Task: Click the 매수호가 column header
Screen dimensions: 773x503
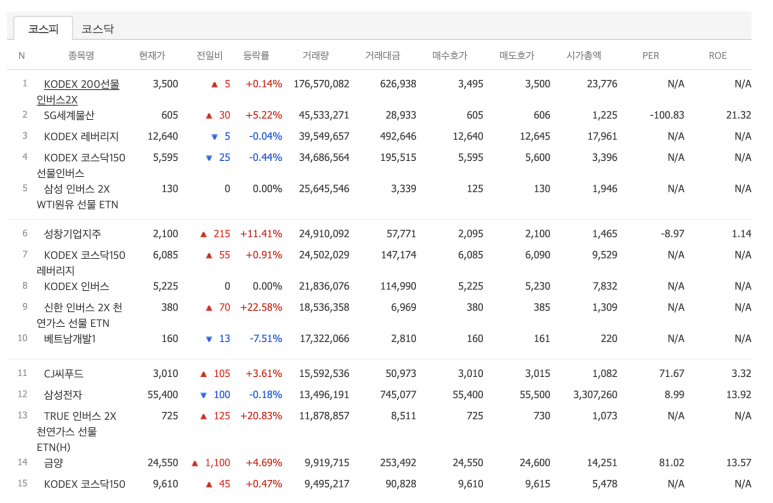Action: 450,55
